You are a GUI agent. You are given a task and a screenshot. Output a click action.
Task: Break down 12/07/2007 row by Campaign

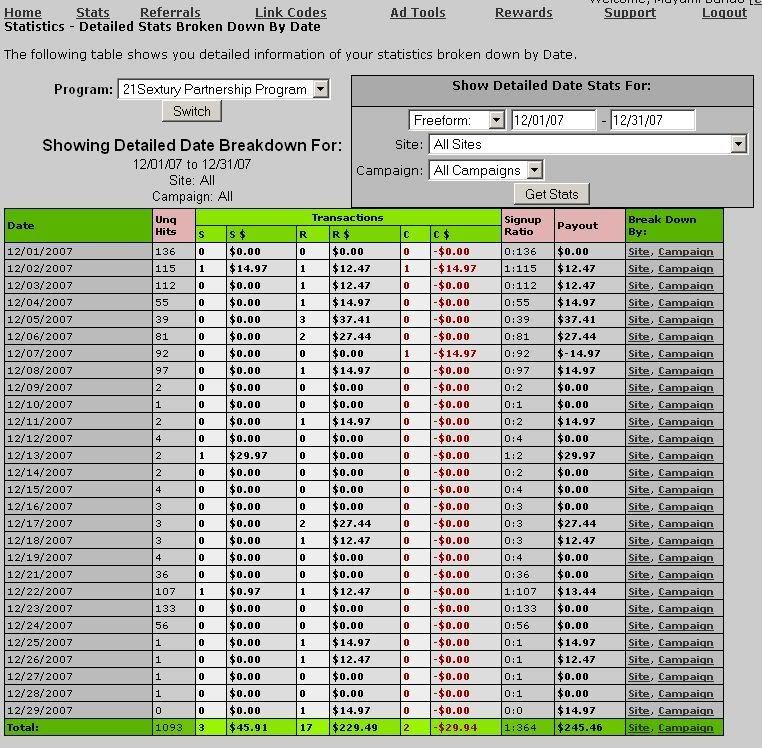tap(685, 354)
